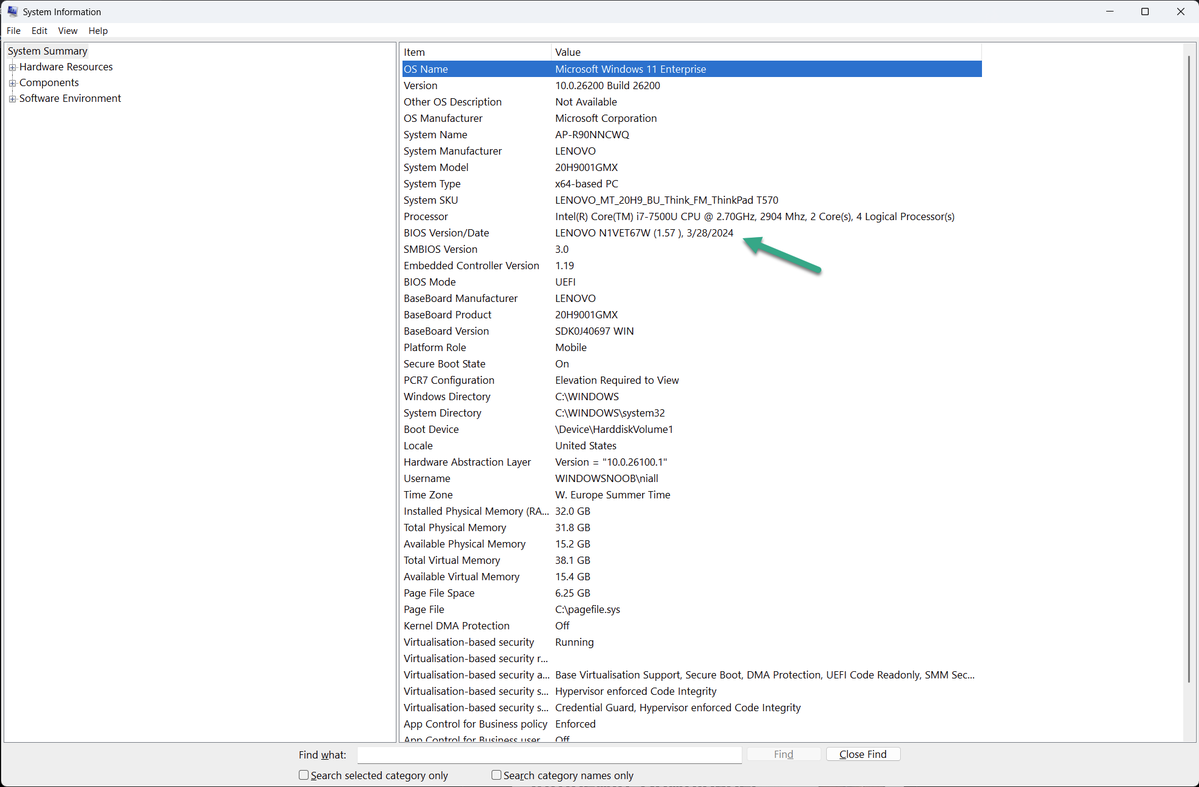Select the Available Physical Memory row

[691, 544]
